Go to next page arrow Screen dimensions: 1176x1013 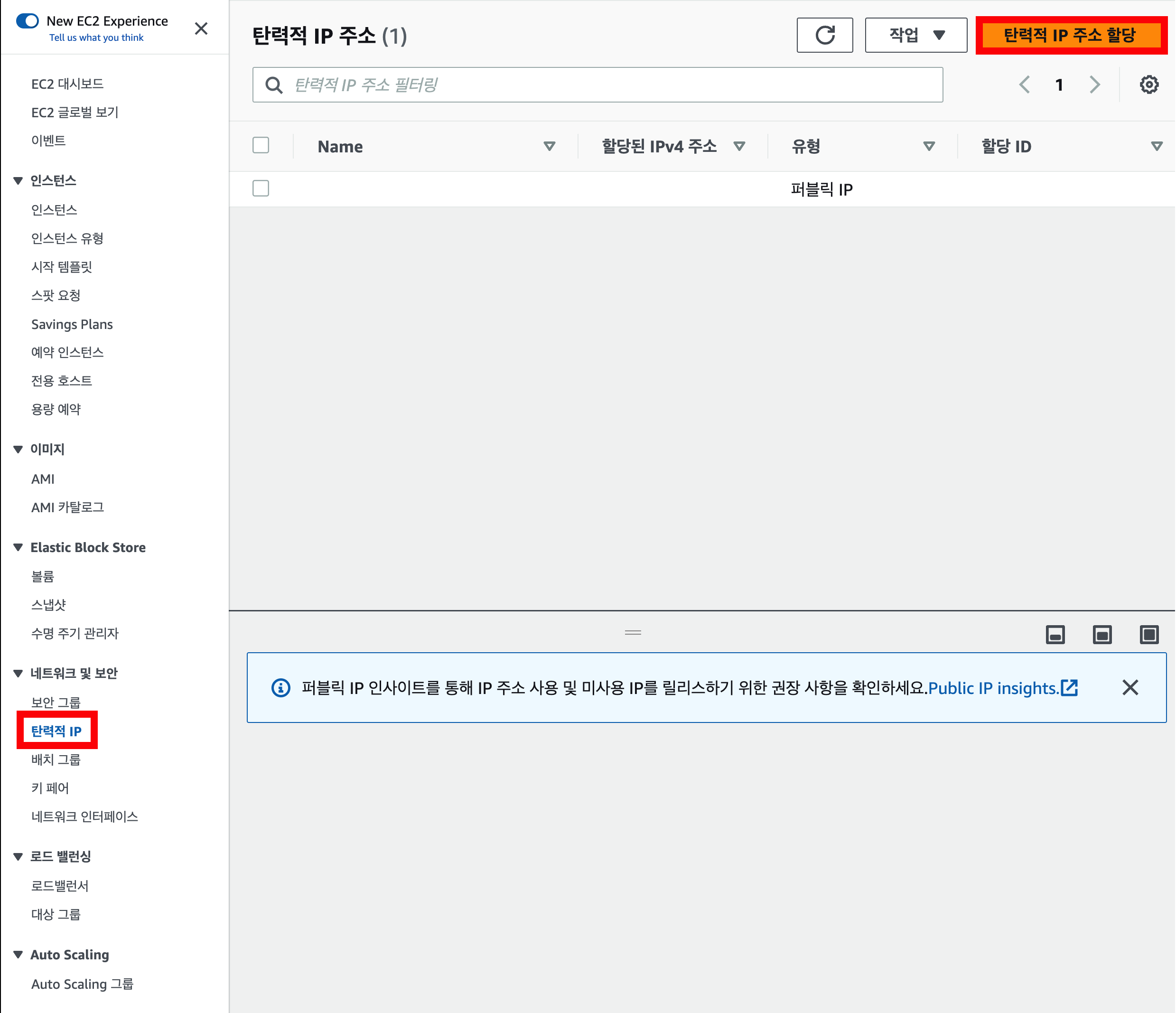point(1094,84)
